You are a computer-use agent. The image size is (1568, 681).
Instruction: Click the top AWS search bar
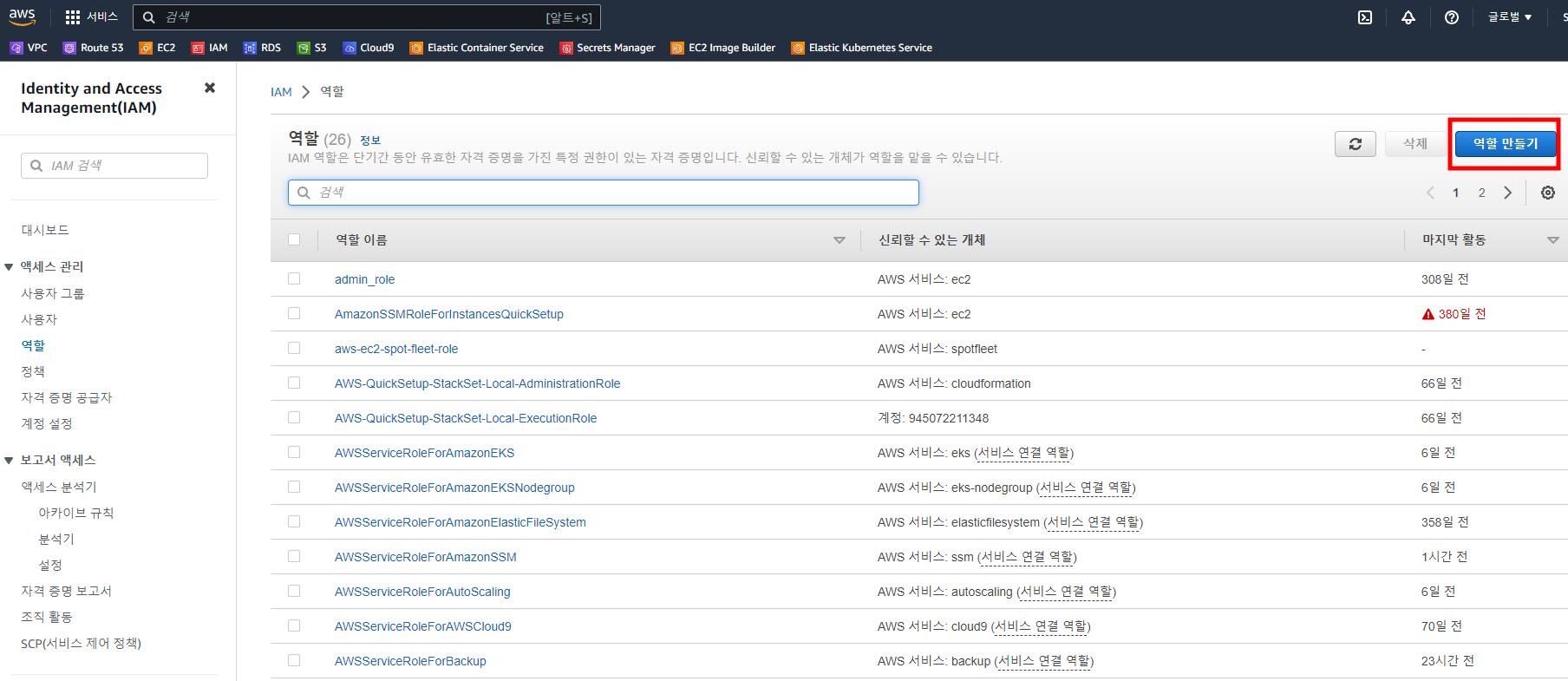tap(366, 17)
